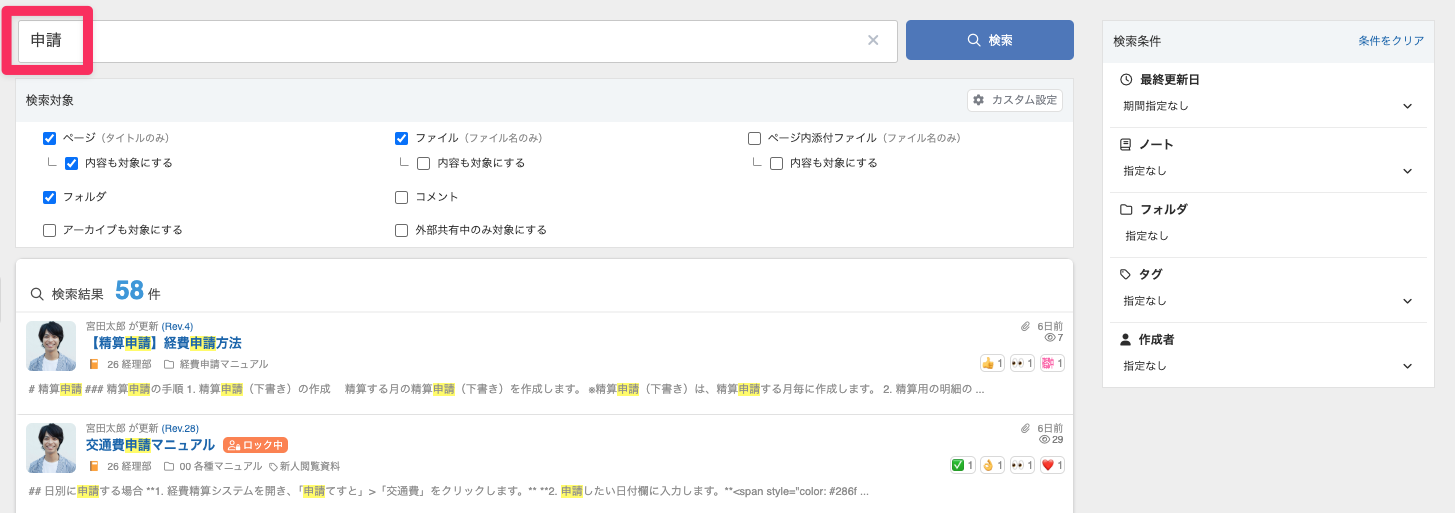This screenshot has height=513, width=1455.
Task: Click (Rev.4) revision link
Action: 177,327
